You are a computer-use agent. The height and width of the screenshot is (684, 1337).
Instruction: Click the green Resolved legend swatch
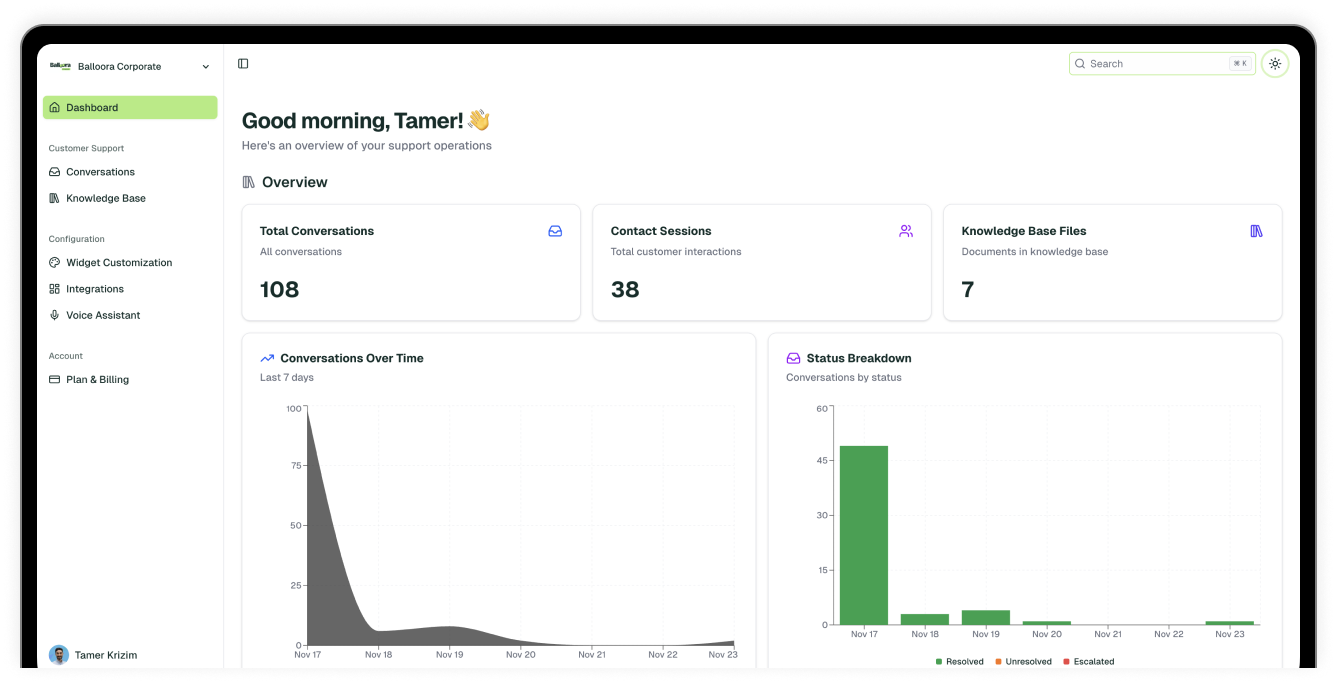(939, 662)
